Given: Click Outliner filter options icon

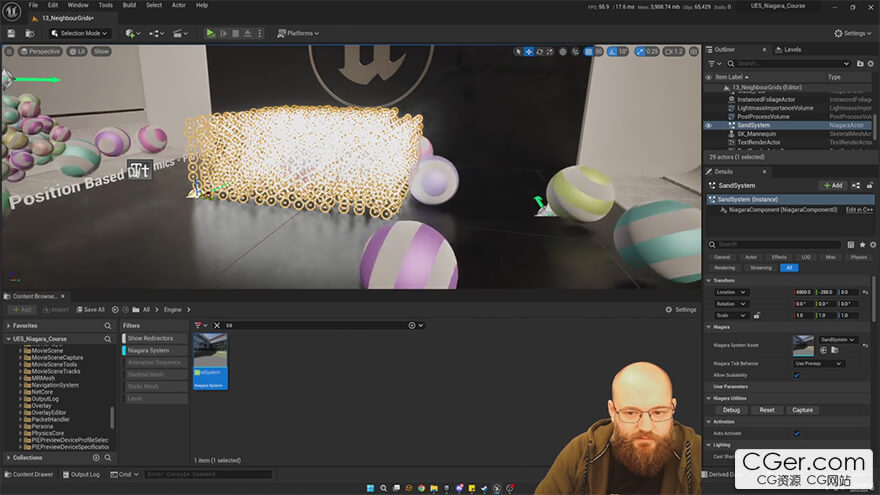Looking at the screenshot, I should [714, 64].
